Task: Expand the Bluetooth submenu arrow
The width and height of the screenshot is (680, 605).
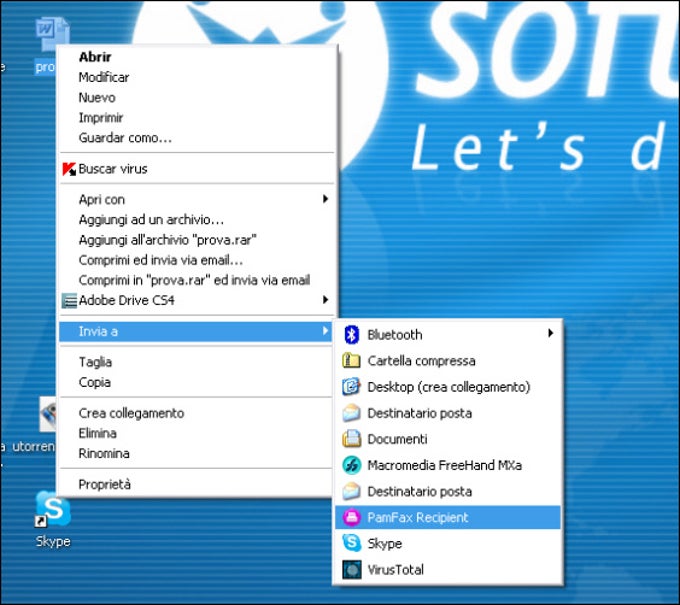Action: coord(550,333)
